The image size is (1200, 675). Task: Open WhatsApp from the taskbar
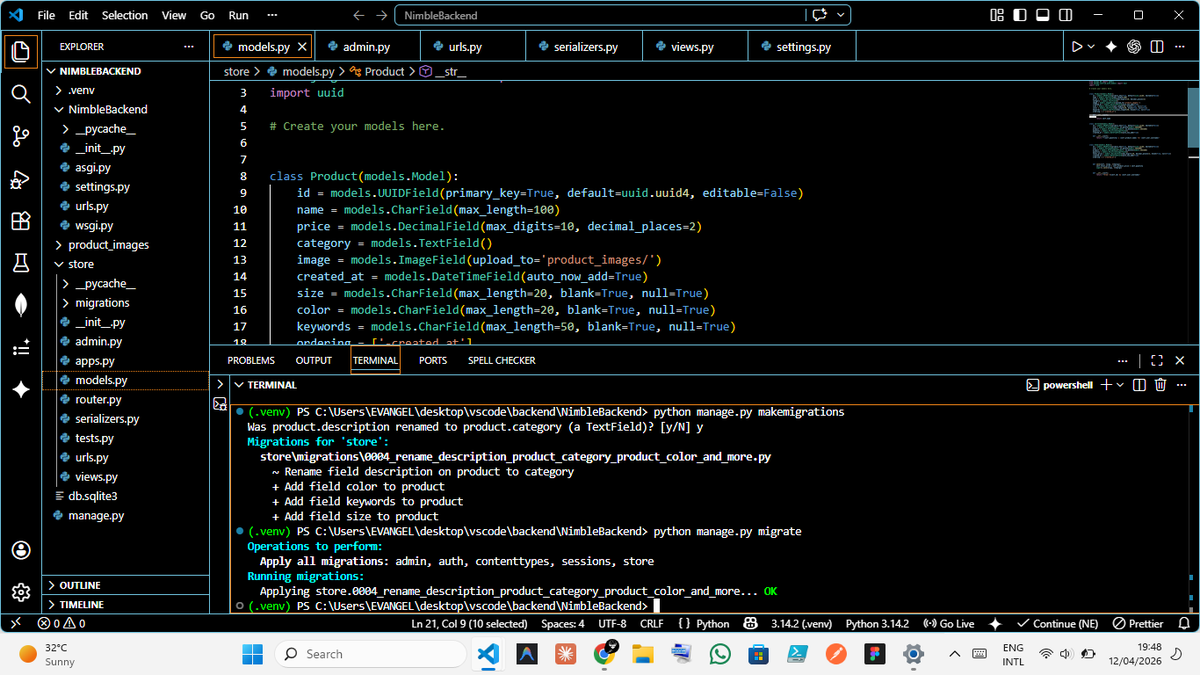pyautogui.click(x=720, y=653)
